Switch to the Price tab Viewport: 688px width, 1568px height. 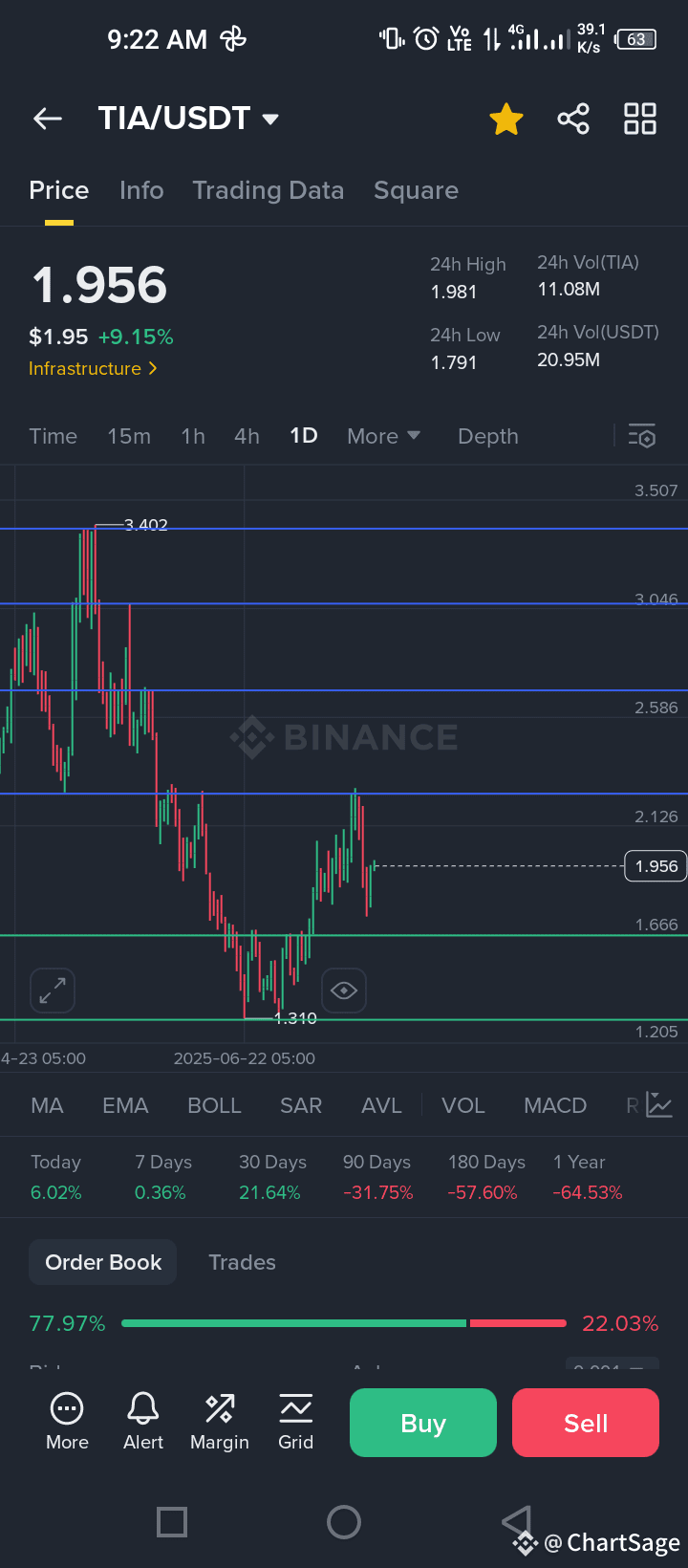tap(59, 190)
